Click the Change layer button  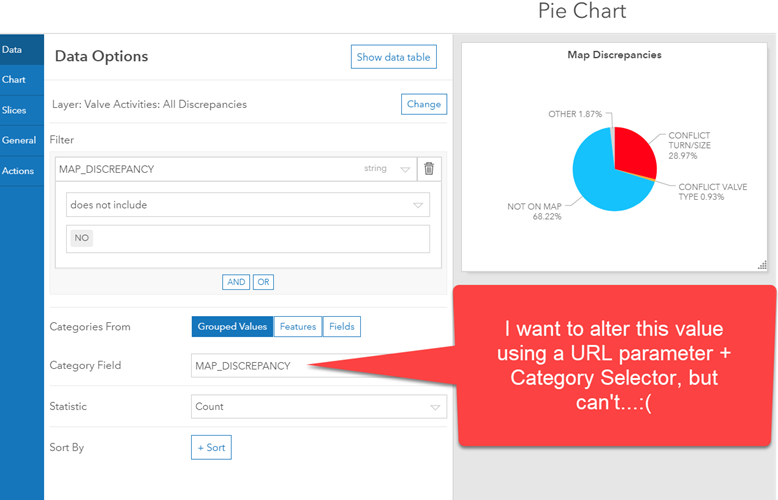(x=424, y=104)
